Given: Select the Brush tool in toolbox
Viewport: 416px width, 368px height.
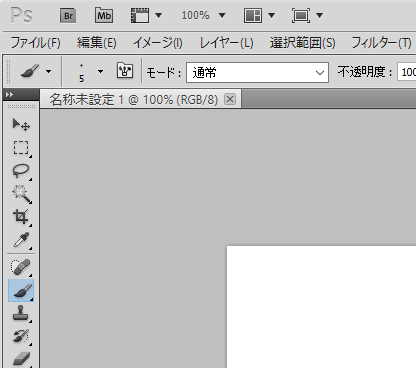Looking at the screenshot, I should point(21,291).
